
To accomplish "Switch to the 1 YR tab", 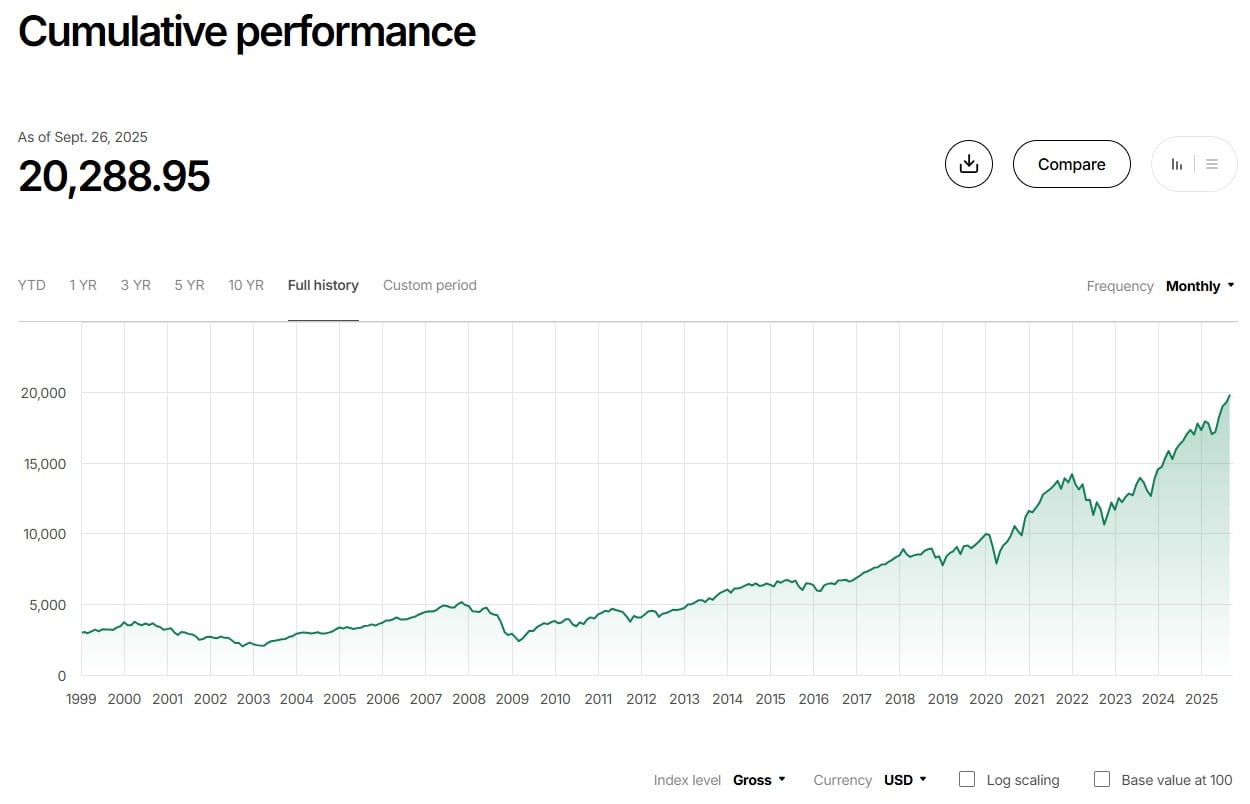I will click(83, 285).
